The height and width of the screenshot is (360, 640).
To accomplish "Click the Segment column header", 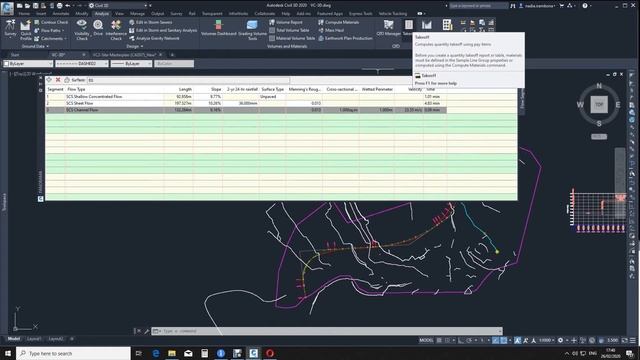I will click(56, 89).
